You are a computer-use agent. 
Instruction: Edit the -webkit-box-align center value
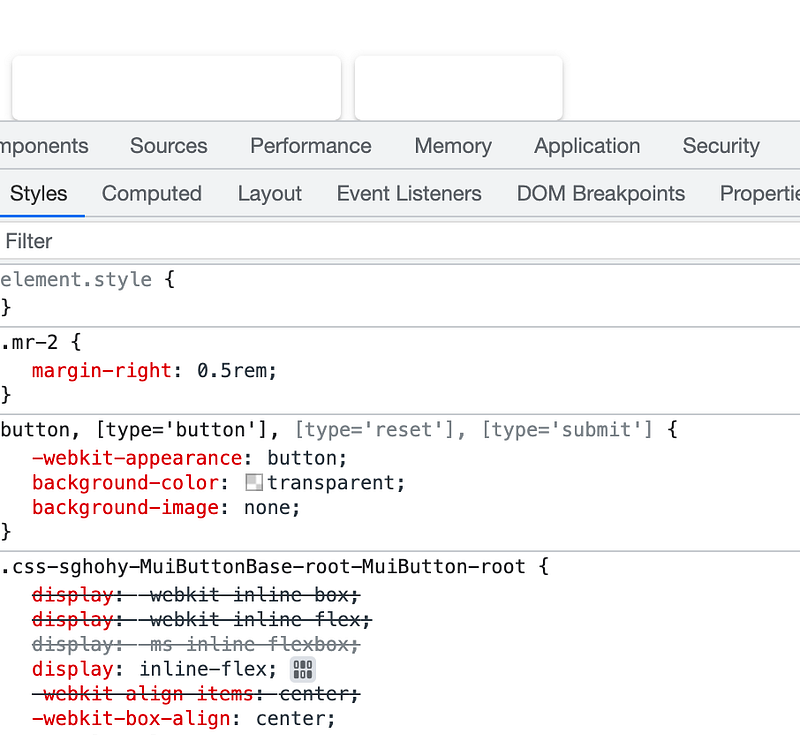(x=289, y=719)
